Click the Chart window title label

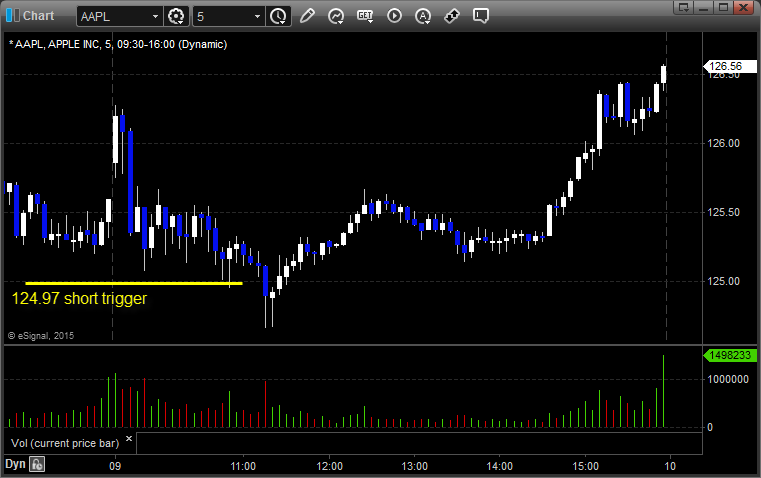tap(39, 16)
